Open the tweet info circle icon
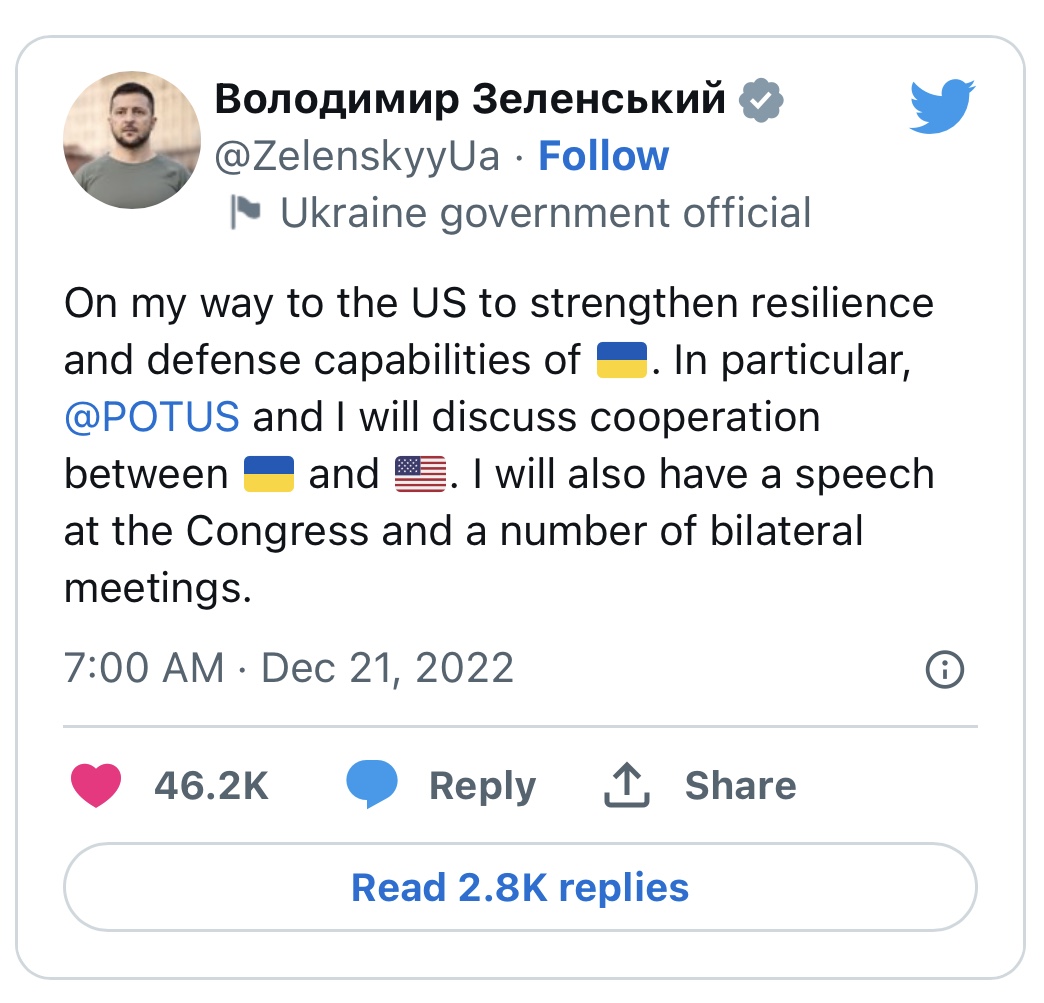This screenshot has width=1044, height=1003. (x=945, y=669)
